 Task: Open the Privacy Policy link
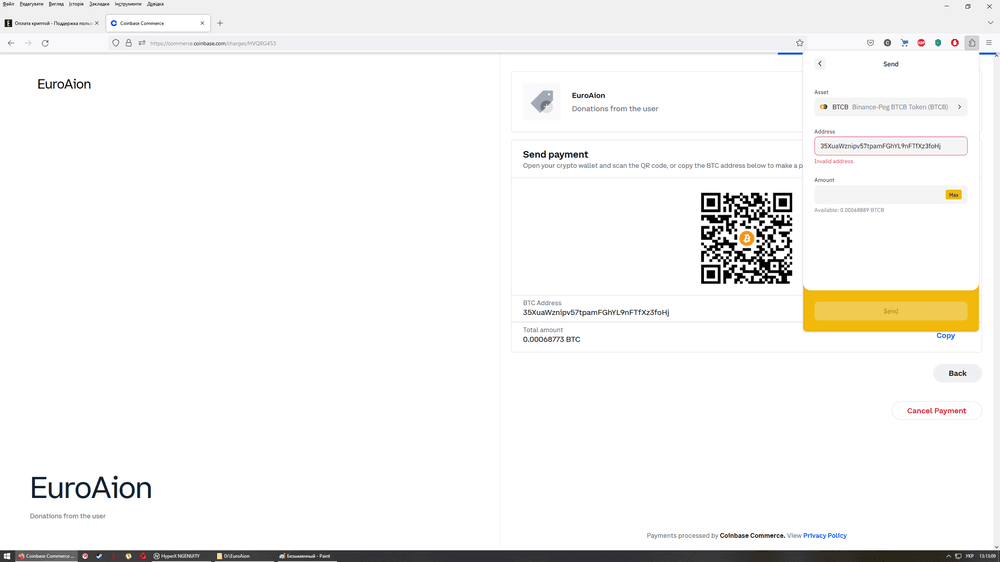(824, 536)
